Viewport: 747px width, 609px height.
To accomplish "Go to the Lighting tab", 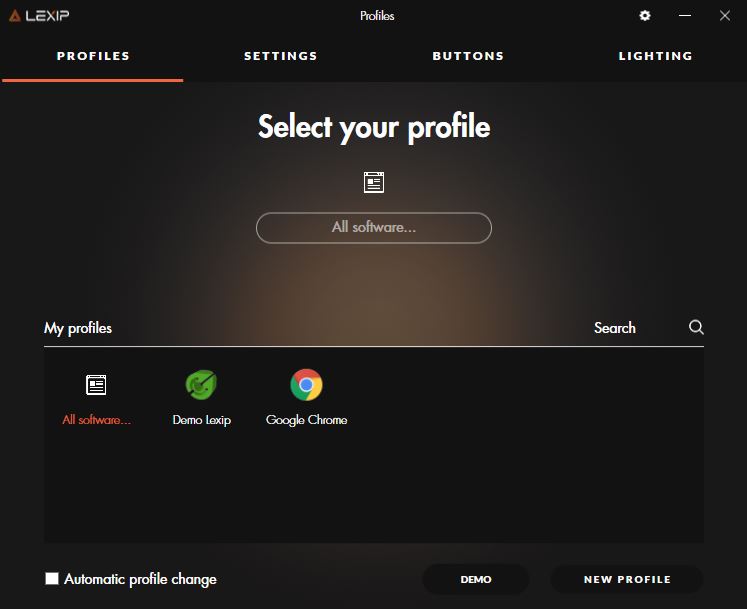I will coord(656,56).
